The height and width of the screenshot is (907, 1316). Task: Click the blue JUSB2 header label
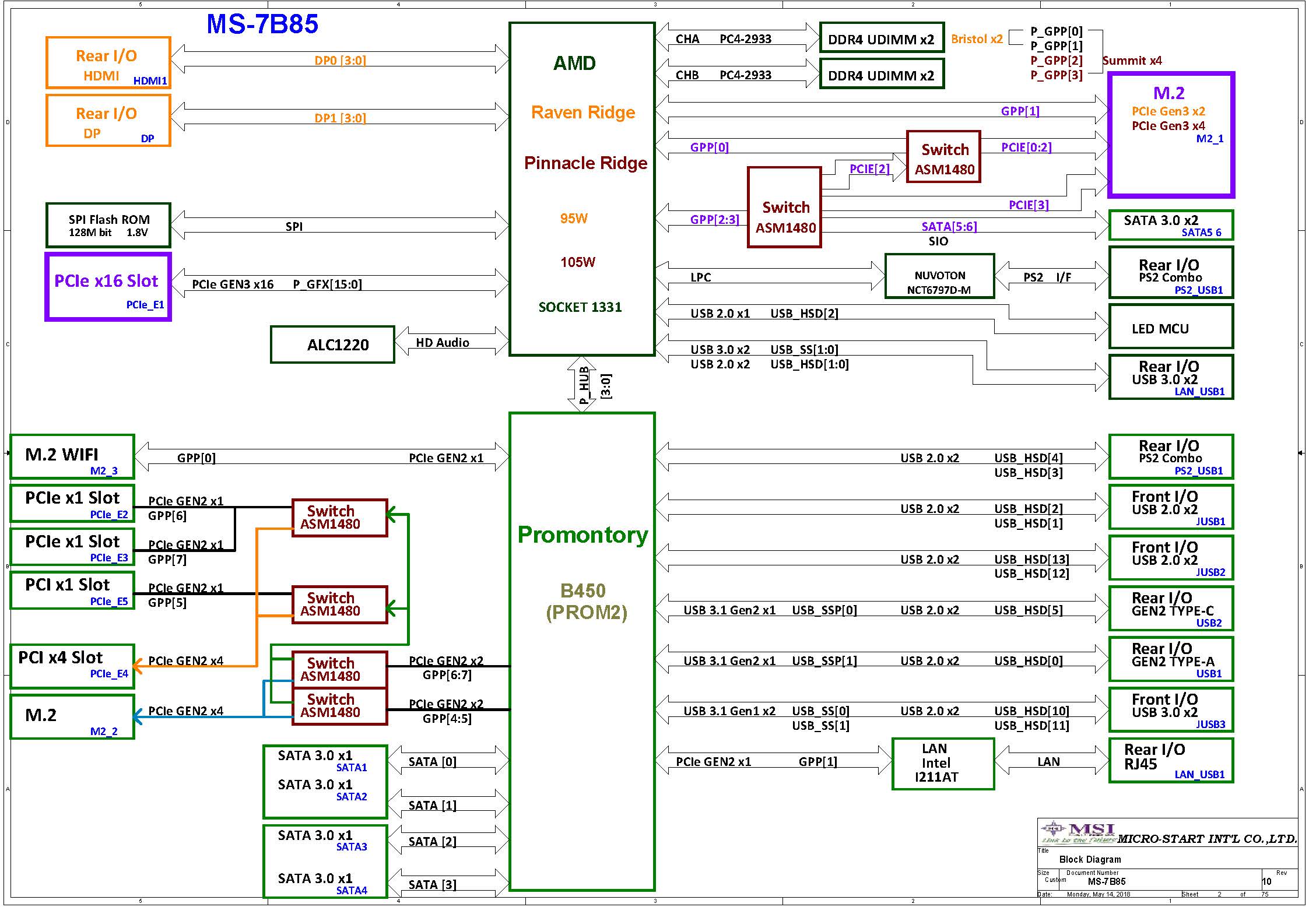tap(1210, 572)
